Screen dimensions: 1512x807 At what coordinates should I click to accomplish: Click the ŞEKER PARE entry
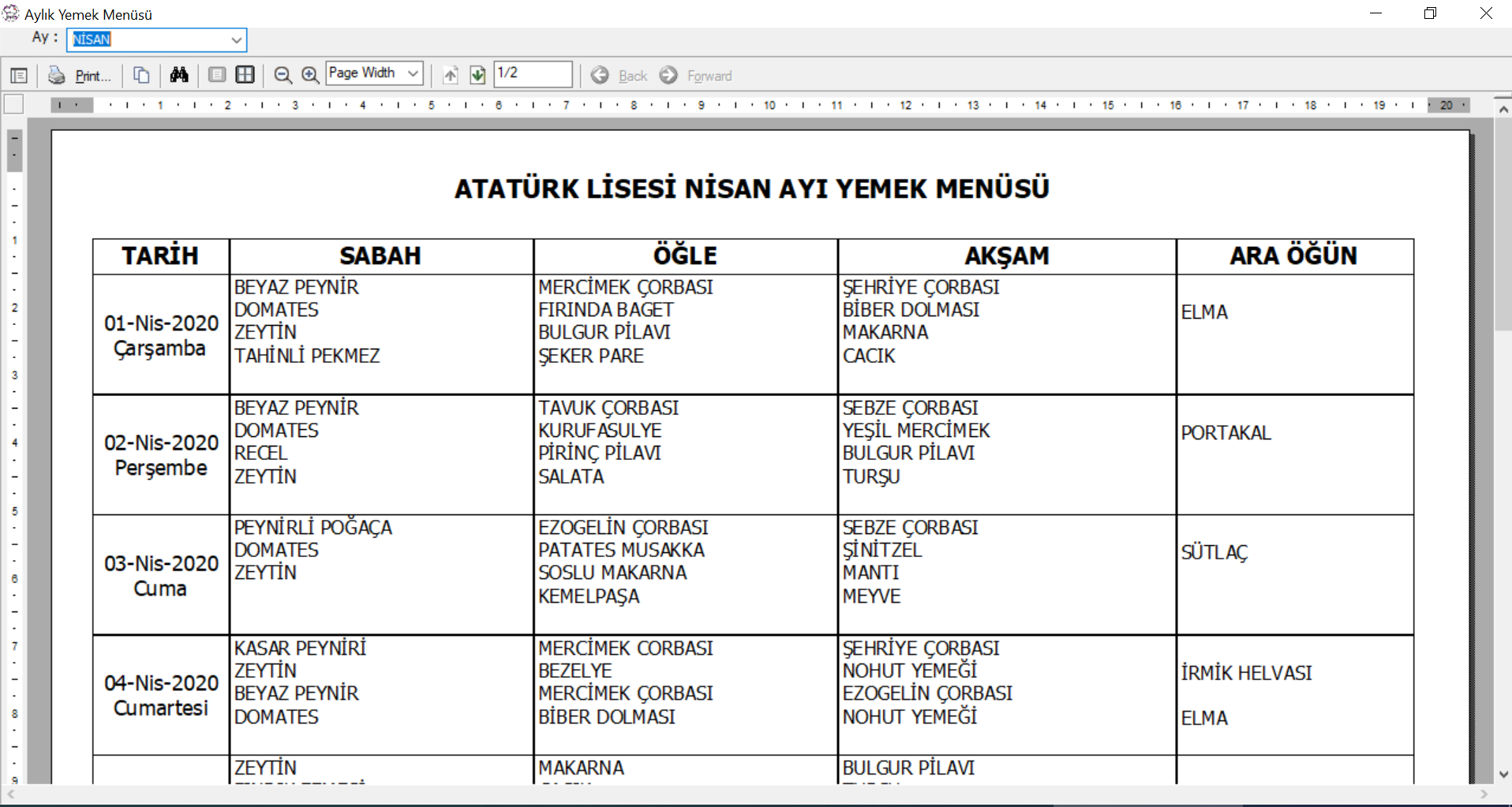[x=591, y=356]
